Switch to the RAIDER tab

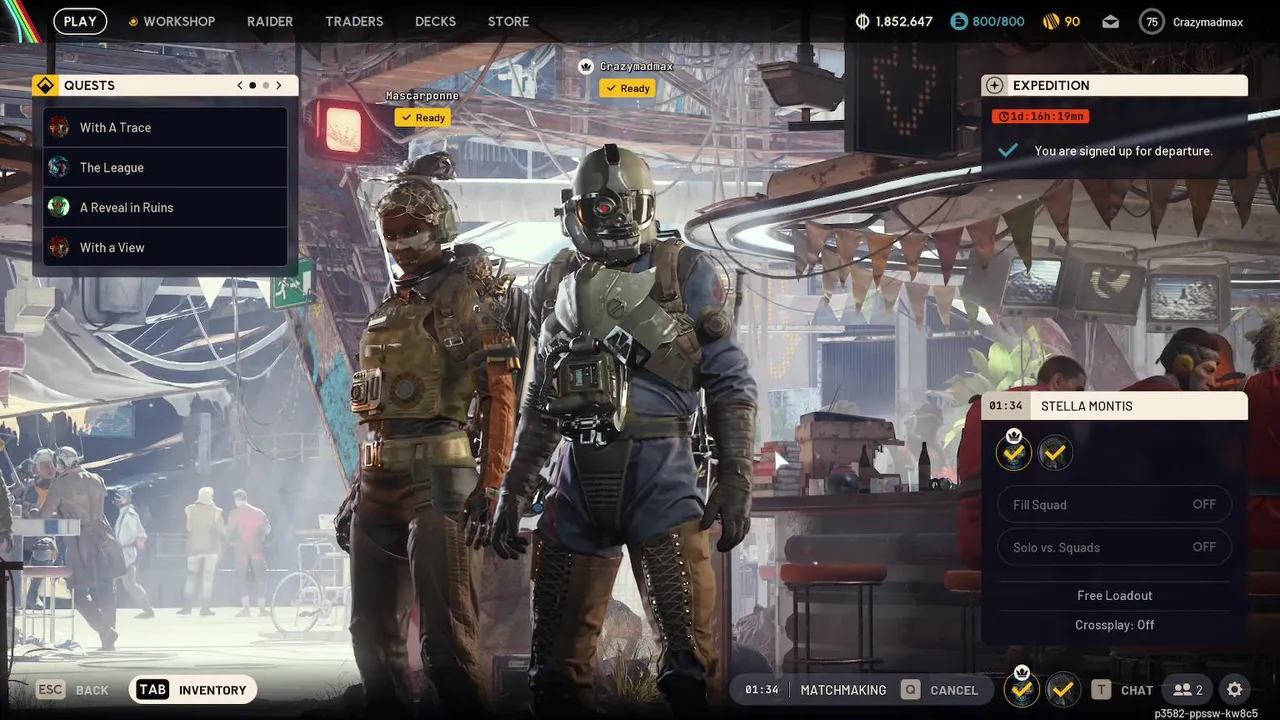pyautogui.click(x=270, y=21)
